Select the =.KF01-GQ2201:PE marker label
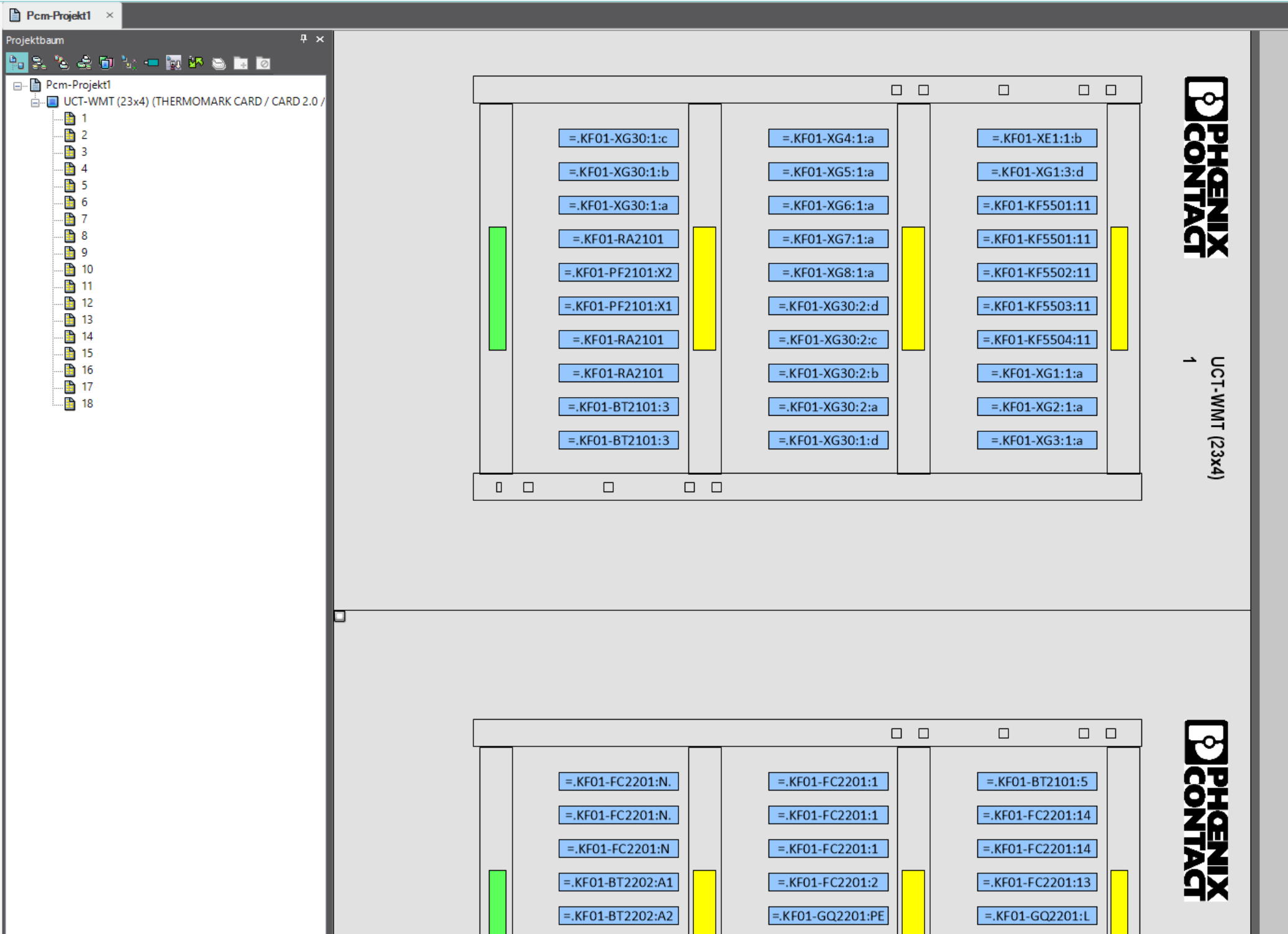 pyautogui.click(x=828, y=915)
